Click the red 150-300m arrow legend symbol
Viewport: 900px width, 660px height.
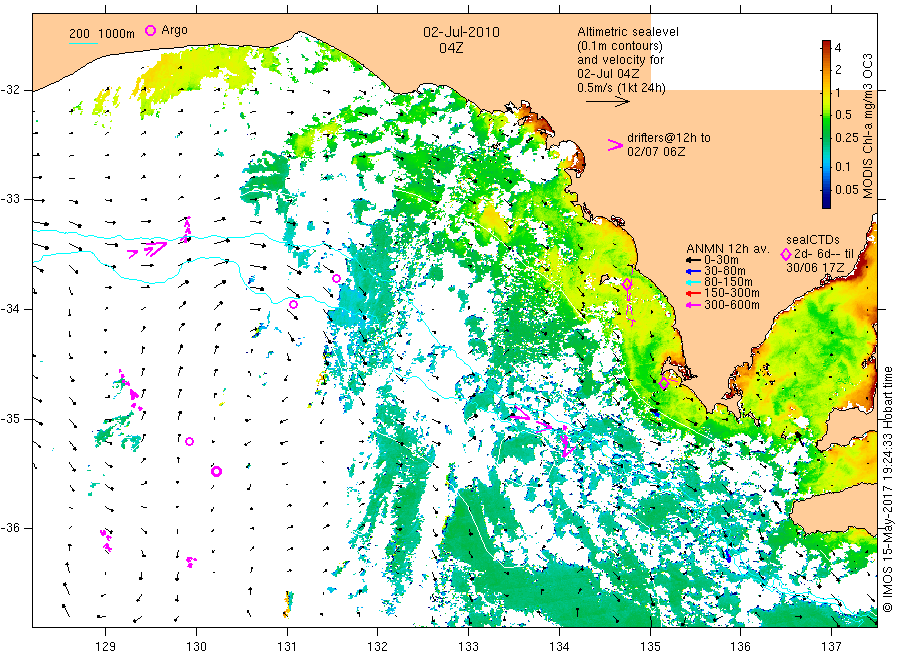click(693, 294)
